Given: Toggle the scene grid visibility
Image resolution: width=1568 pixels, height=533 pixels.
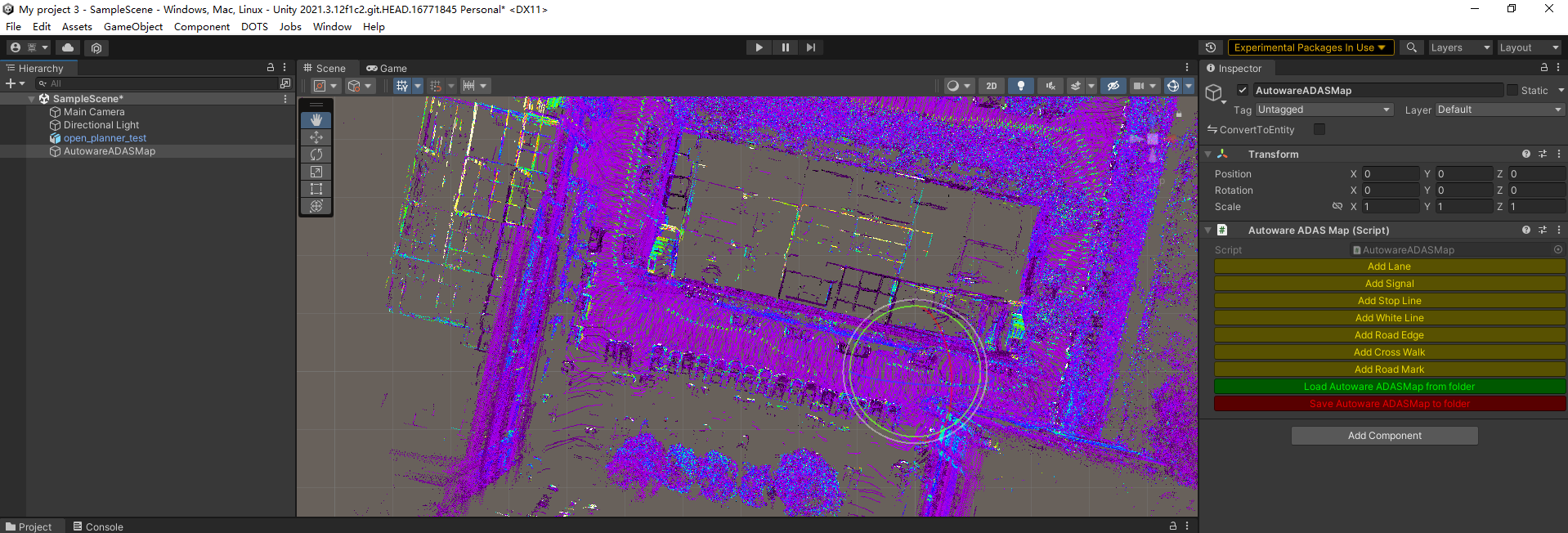Looking at the screenshot, I should 402,86.
